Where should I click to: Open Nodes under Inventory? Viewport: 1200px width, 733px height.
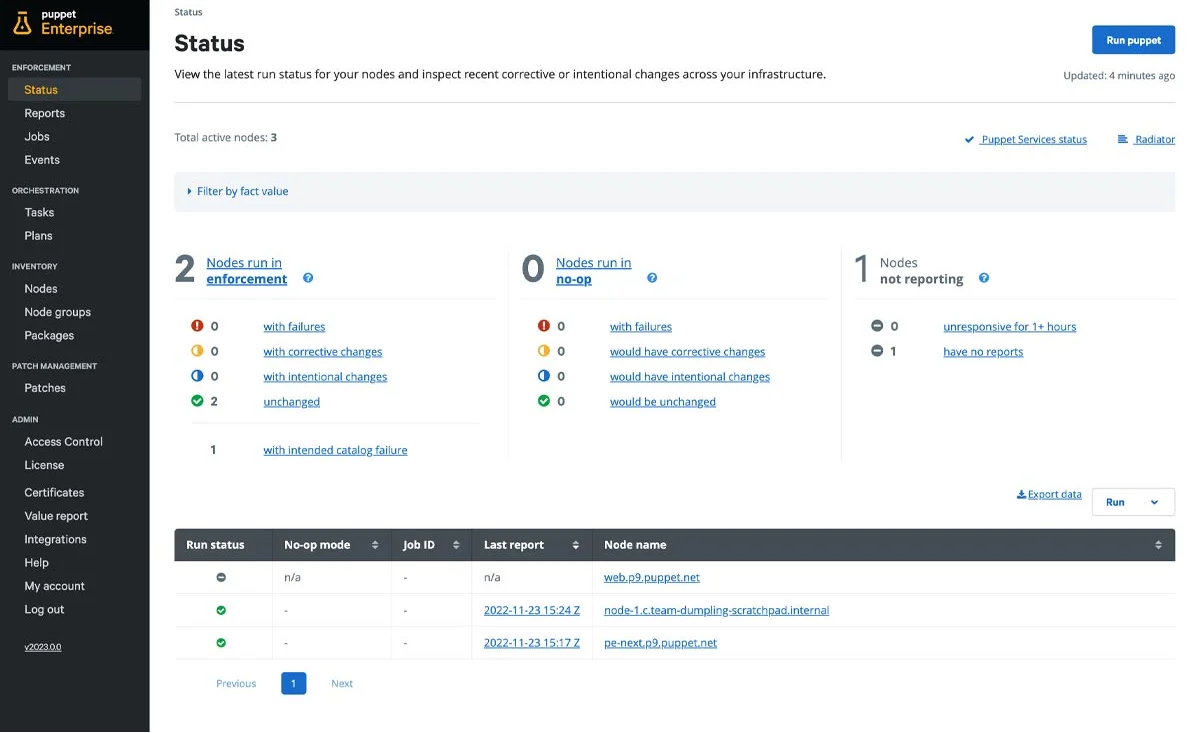pyautogui.click(x=41, y=288)
